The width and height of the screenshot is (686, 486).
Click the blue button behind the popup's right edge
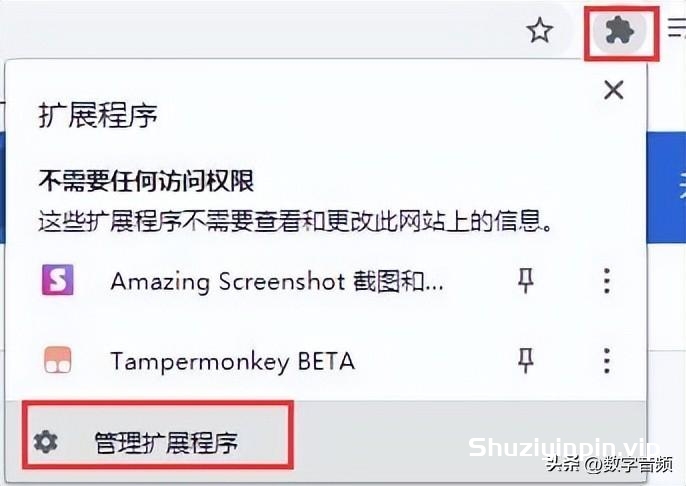point(666,187)
